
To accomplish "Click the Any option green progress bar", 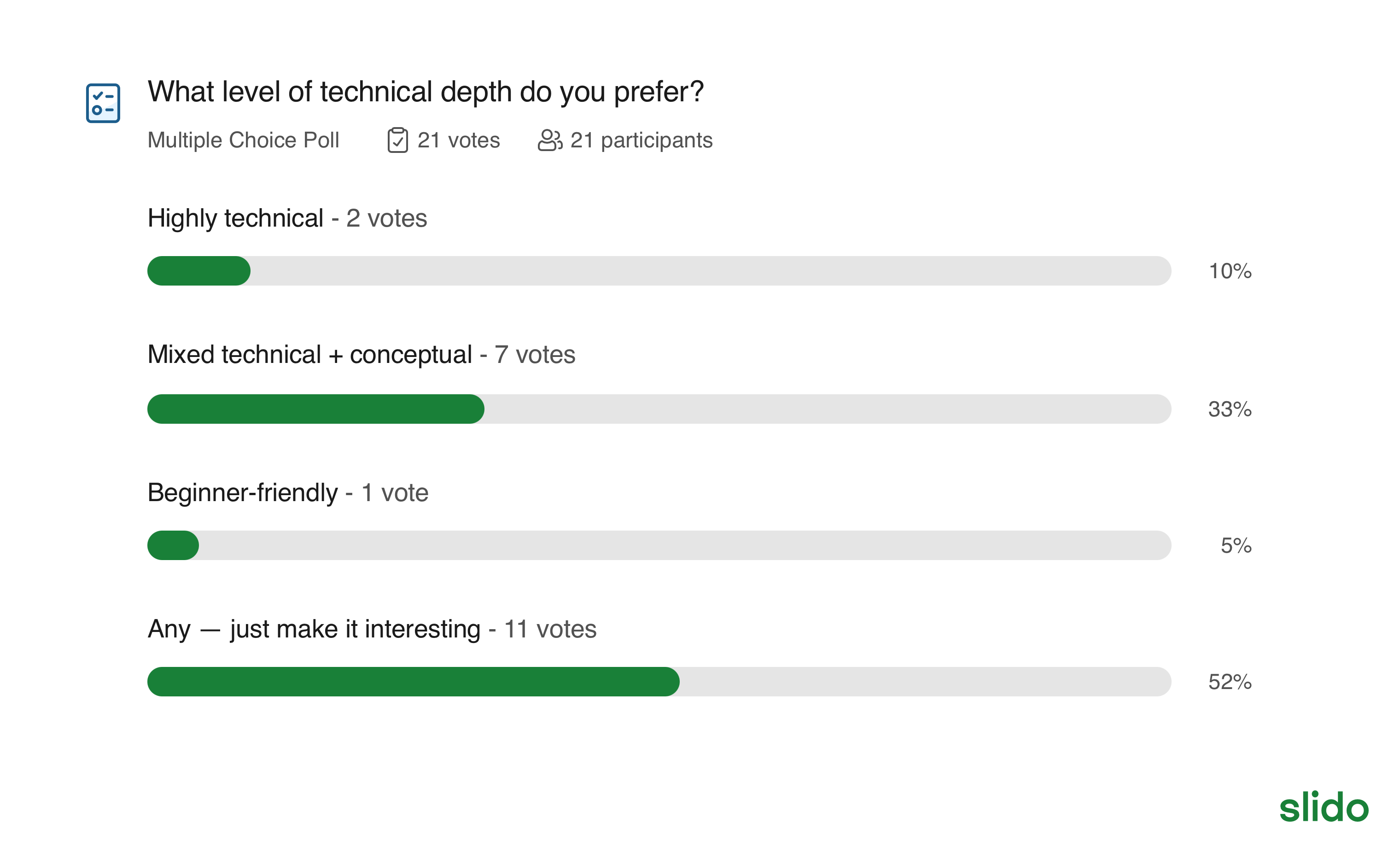I will click(413, 682).
